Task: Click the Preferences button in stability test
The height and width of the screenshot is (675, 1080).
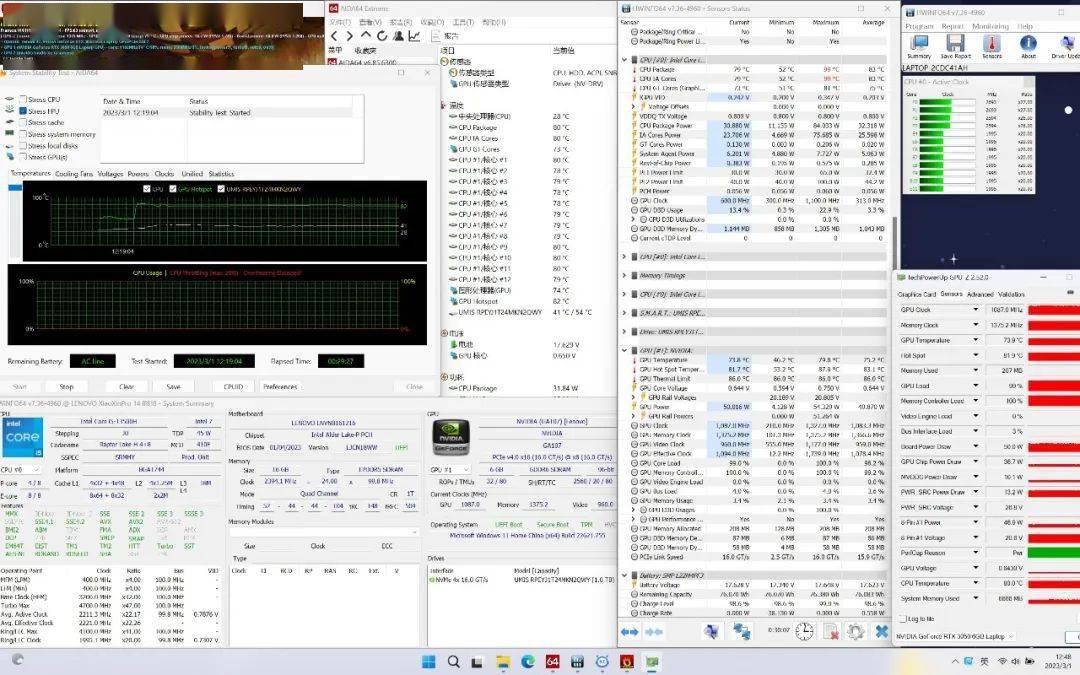Action: tap(280, 387)
